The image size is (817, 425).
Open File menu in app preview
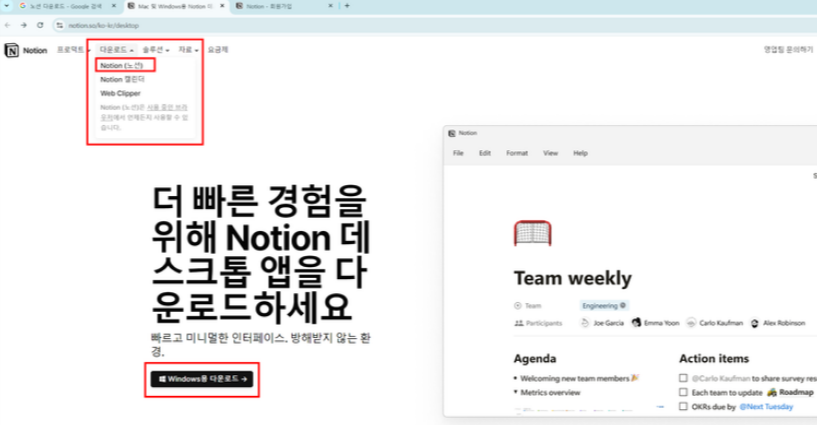tap(458, 153)
